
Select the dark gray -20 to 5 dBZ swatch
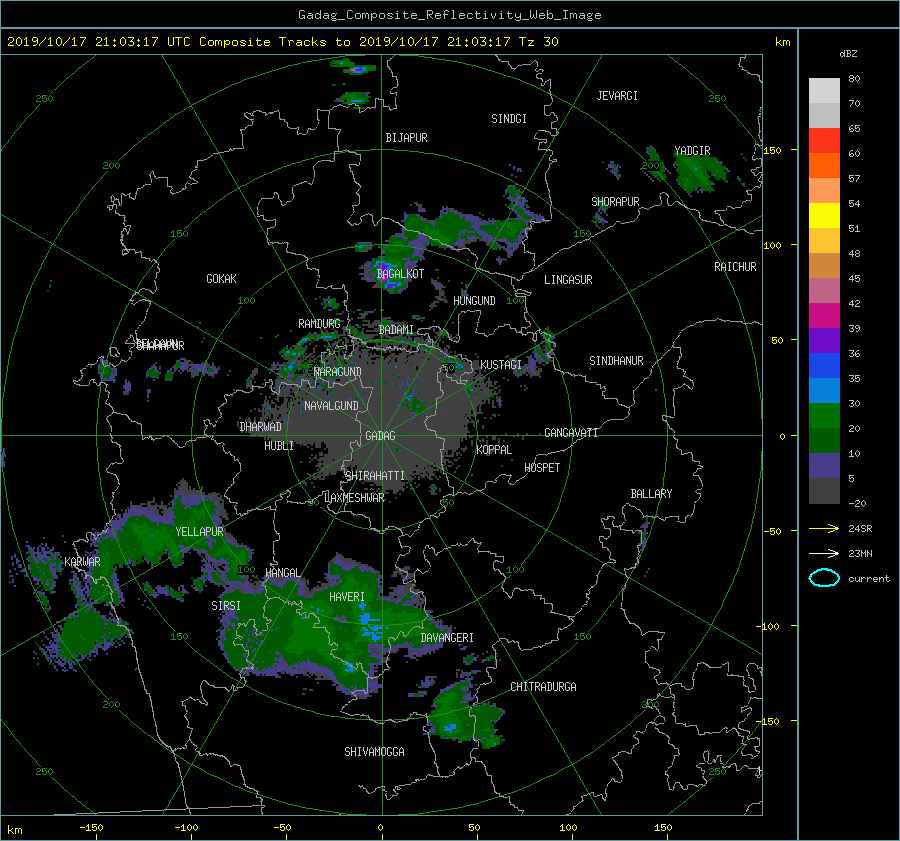point(824,491)
